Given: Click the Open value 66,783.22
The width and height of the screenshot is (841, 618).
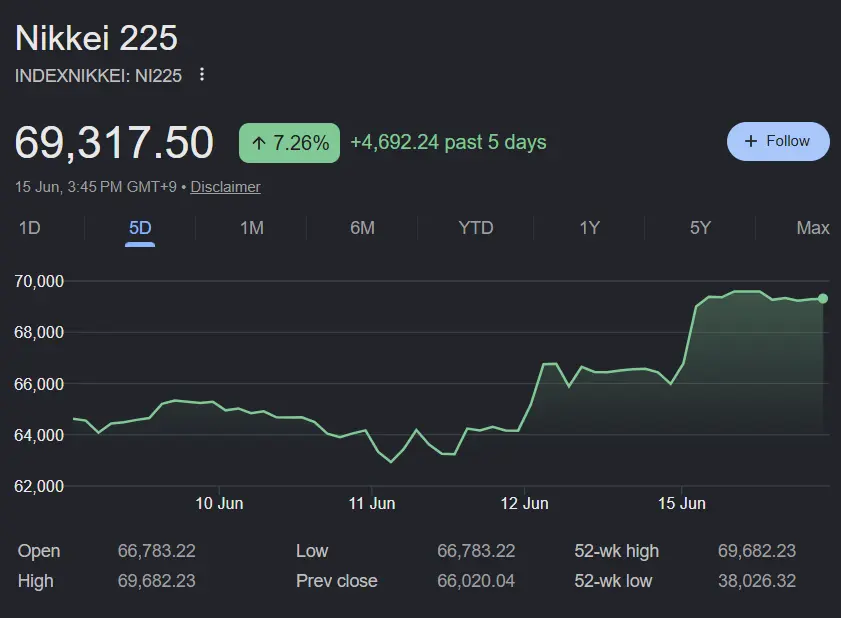Looking at the screenshot, I should [x=157, y=551].
